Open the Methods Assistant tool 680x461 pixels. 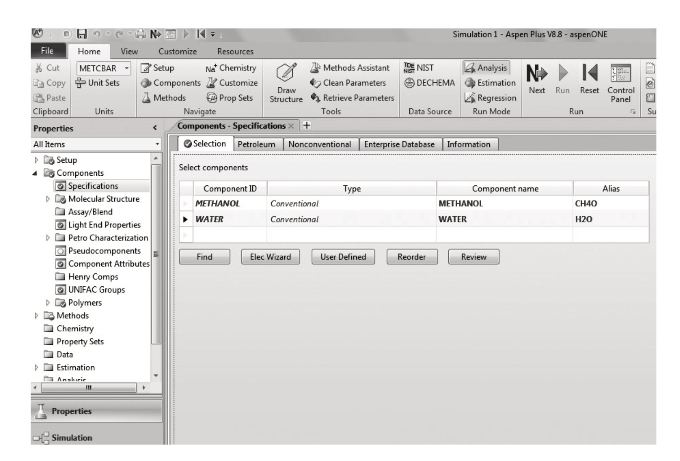pyautogui.click(x=350, y=68)
